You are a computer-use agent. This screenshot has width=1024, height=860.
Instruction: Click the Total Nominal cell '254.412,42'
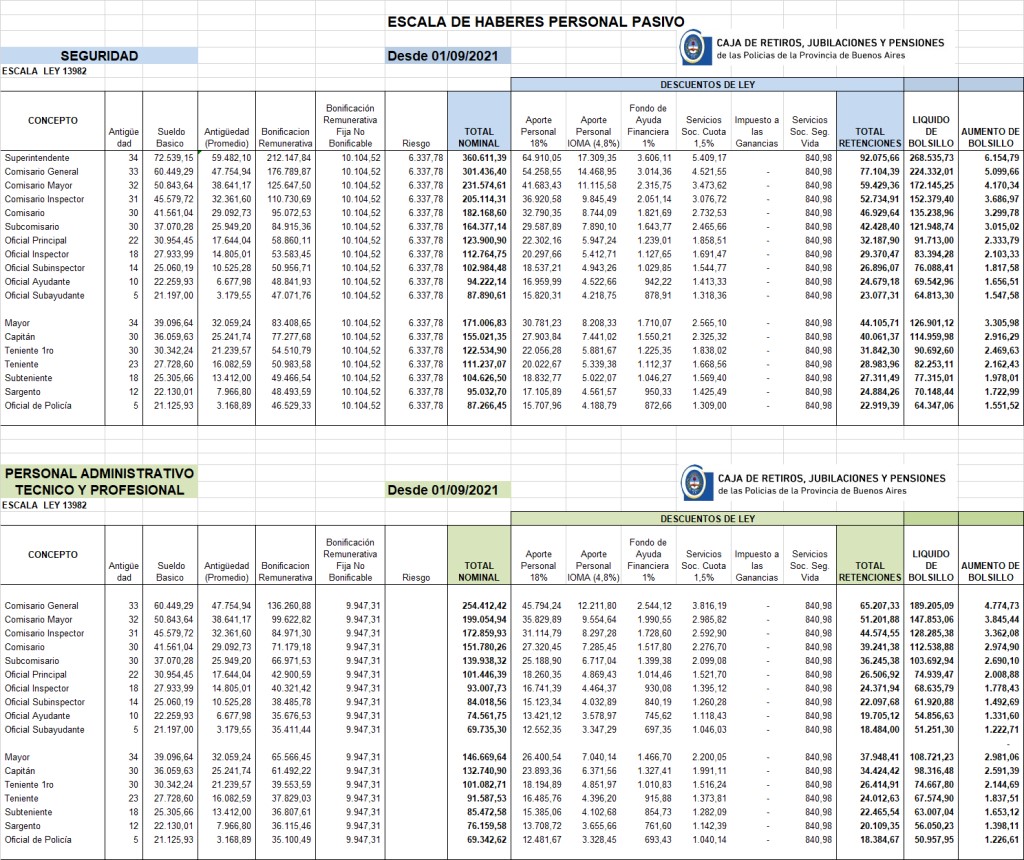coord(484,606)
